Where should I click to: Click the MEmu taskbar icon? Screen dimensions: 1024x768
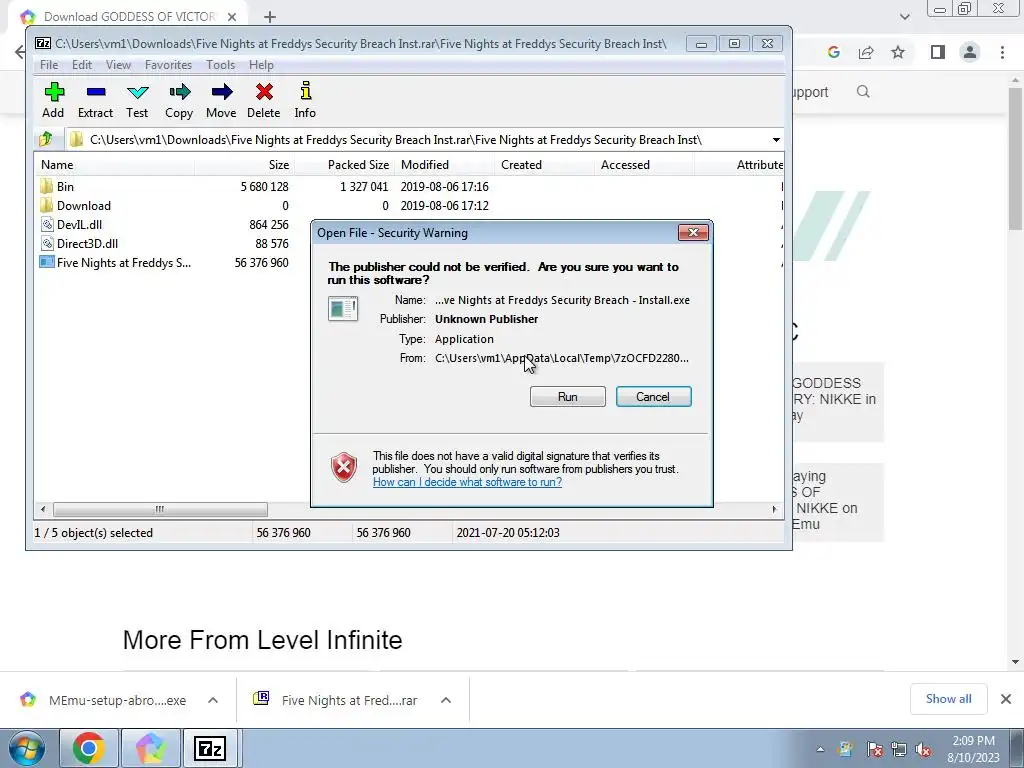(150, 748)
